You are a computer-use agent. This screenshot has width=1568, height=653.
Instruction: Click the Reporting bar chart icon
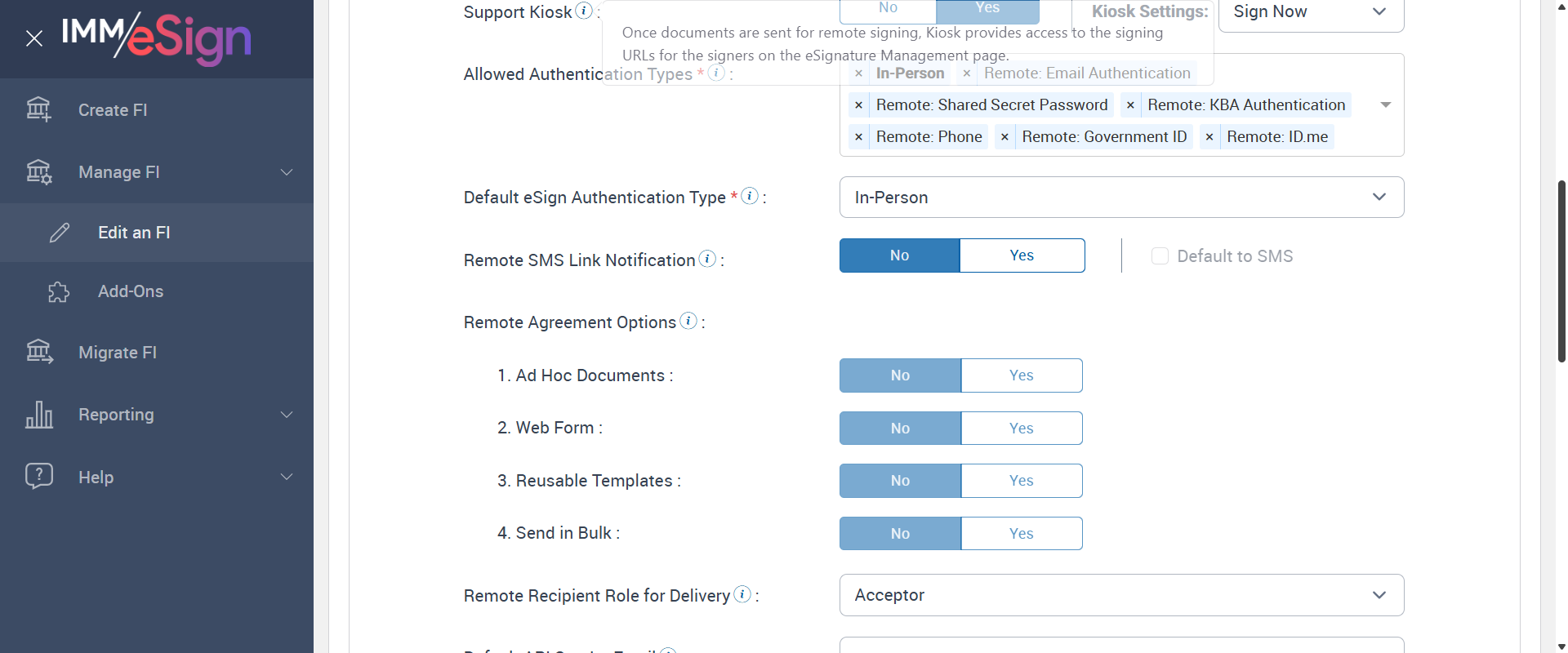39,415
